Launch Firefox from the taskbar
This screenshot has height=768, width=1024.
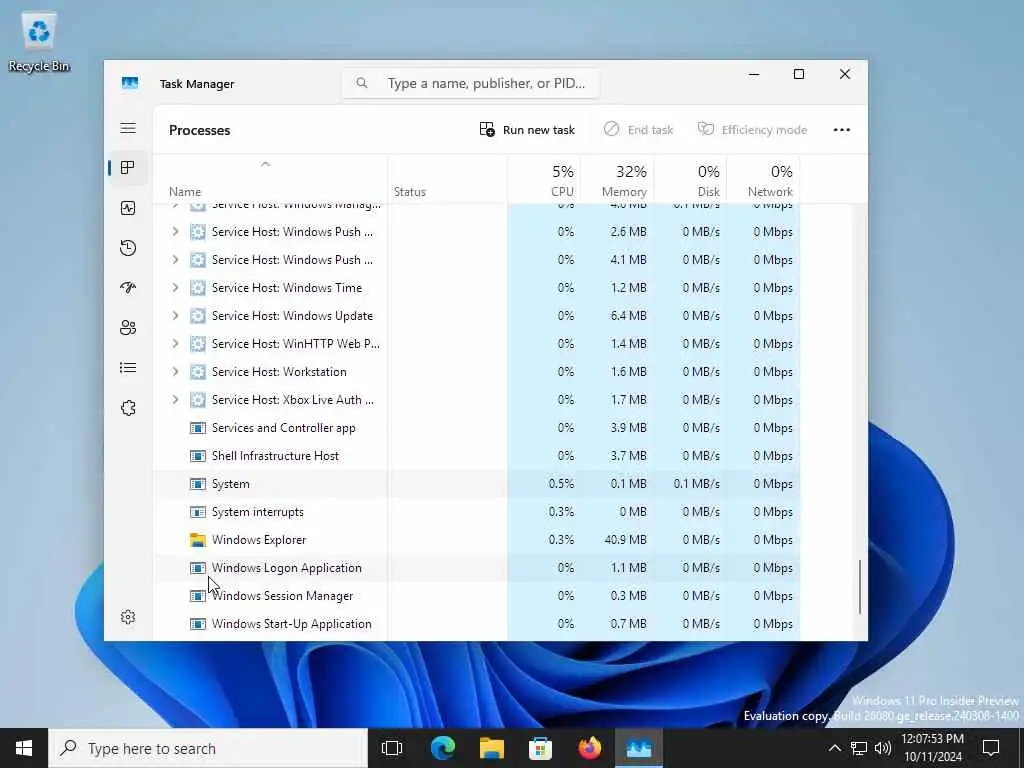(x=590, y=748)
